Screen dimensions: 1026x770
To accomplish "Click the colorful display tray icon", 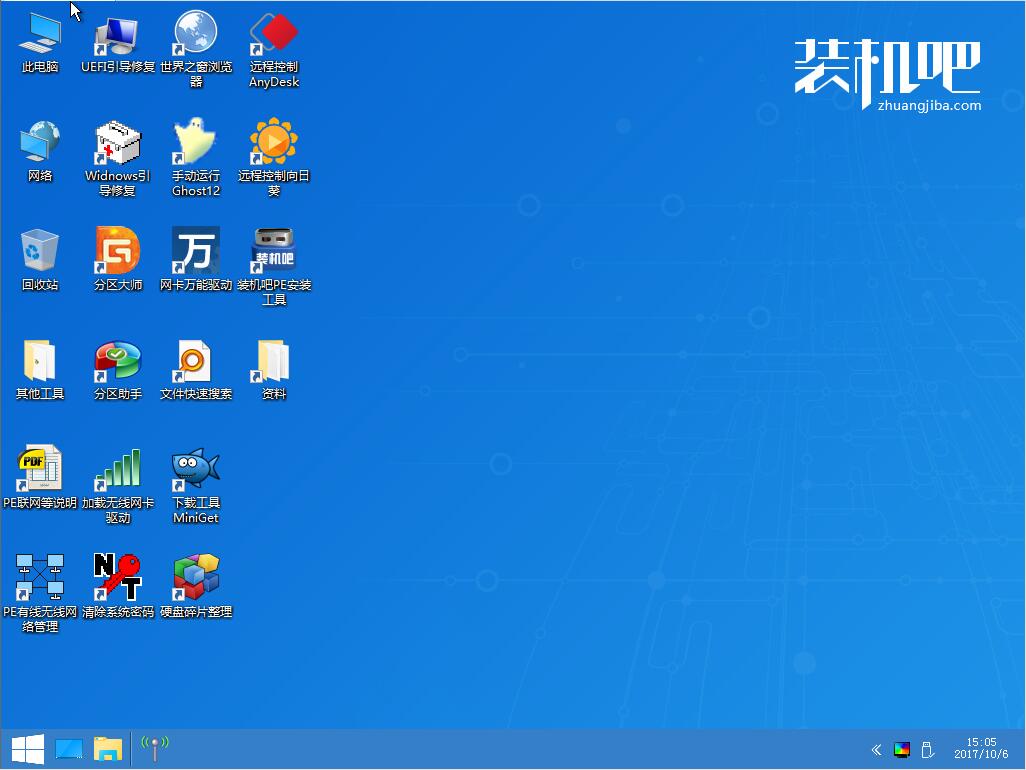I will [x=902, y=750].
